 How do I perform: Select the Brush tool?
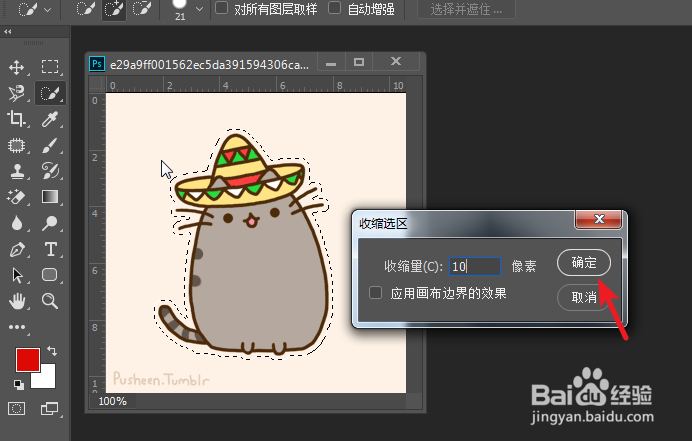click(50, 145)
